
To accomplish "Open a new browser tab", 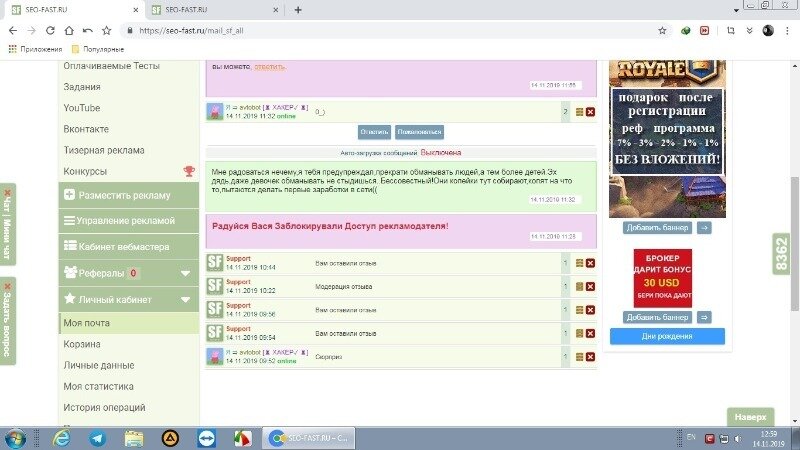I will (298, 10).
